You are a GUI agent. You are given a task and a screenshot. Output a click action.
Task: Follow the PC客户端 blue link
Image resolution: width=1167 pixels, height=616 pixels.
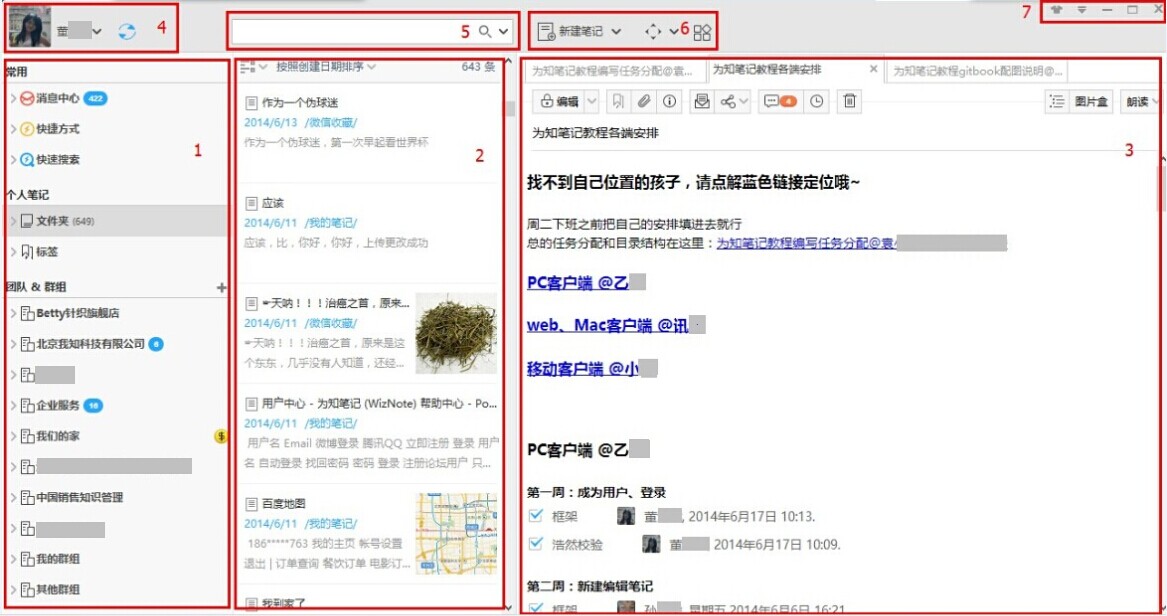point(578,282)
